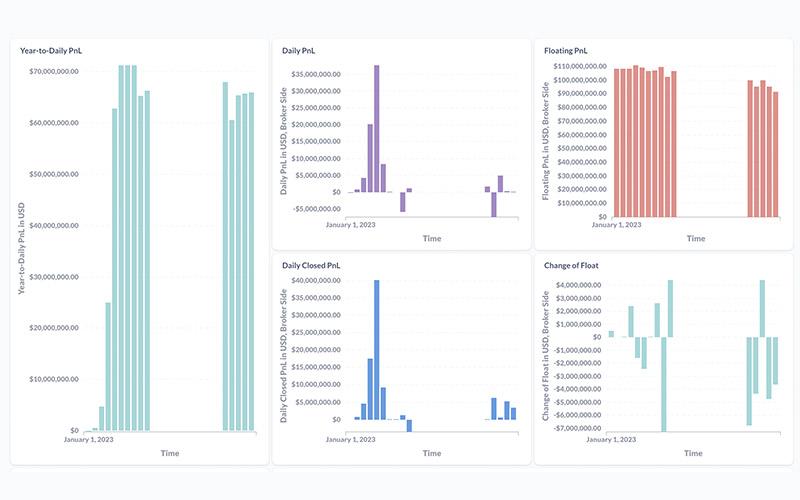The height and width of the screenshot is (500, 800).
Task: Select tallest blue bar in Daily Closed PnL
Action: [377, 350]
